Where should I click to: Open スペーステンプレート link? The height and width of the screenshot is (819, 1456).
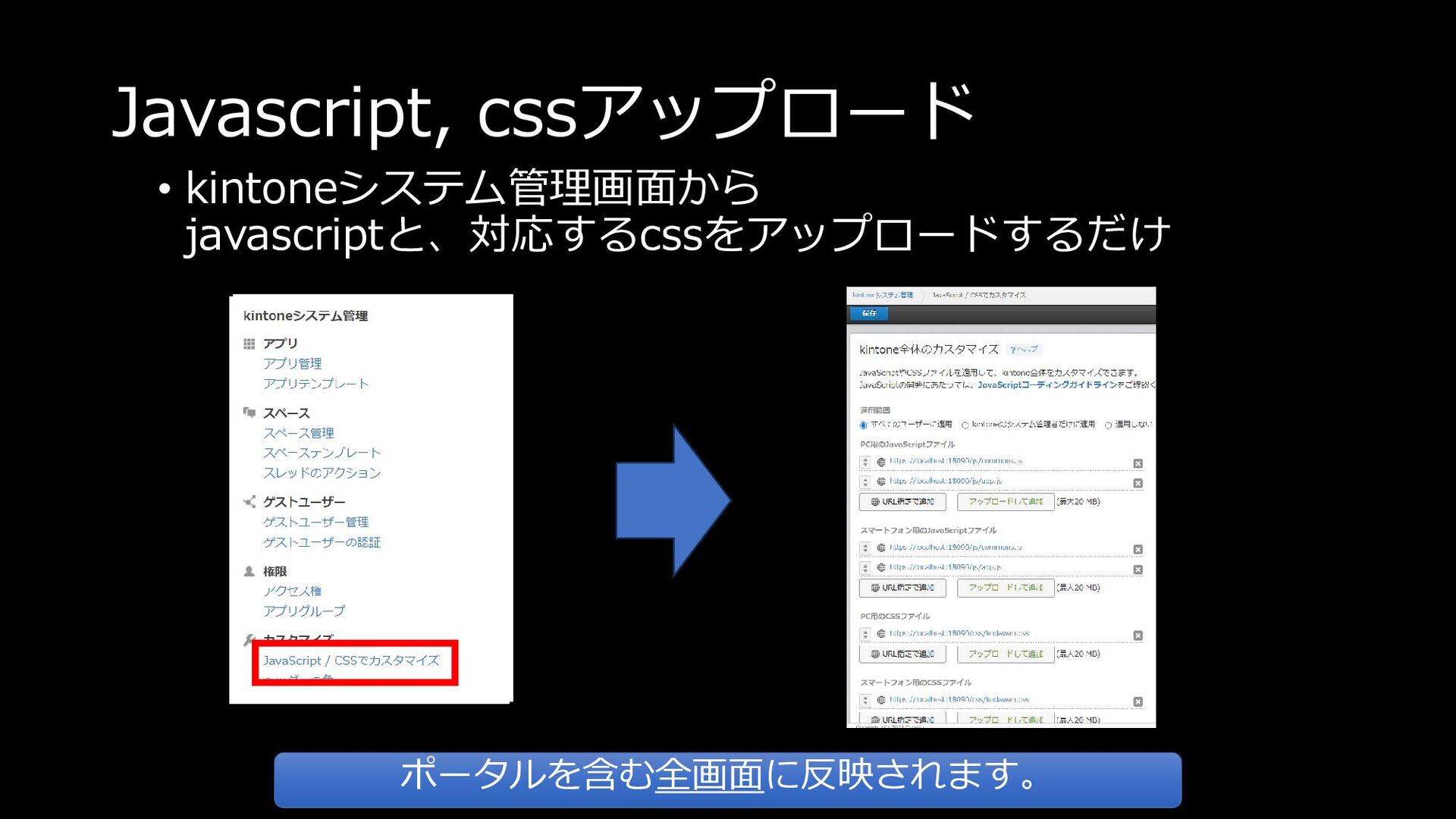322,453
